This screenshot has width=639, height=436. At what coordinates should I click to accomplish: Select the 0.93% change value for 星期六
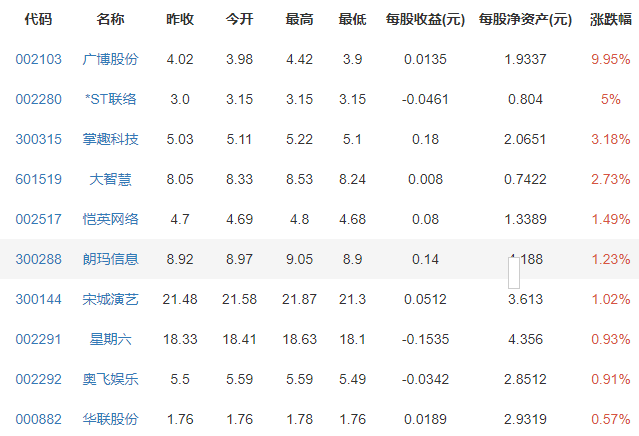coord(611,339)
